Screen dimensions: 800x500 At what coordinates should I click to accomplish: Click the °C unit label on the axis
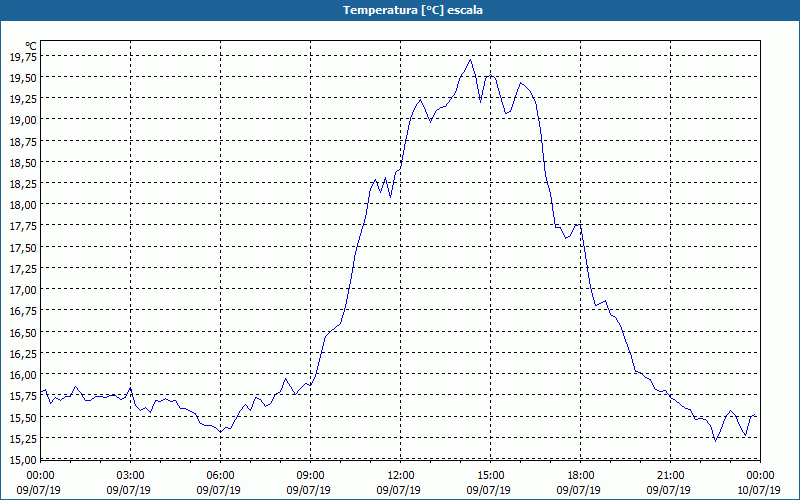click(31, 46)
